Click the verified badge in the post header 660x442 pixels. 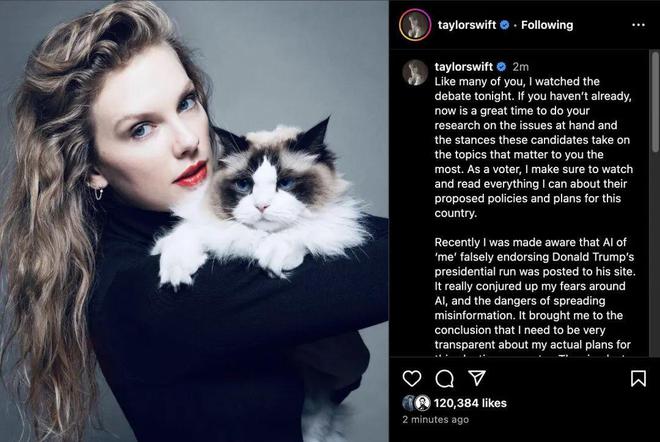click(504, 25)
